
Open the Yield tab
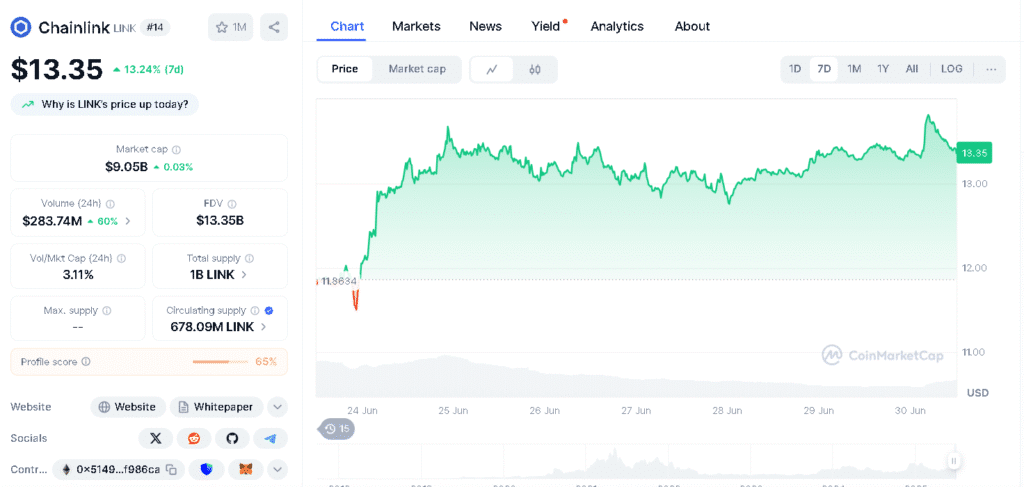546,27
